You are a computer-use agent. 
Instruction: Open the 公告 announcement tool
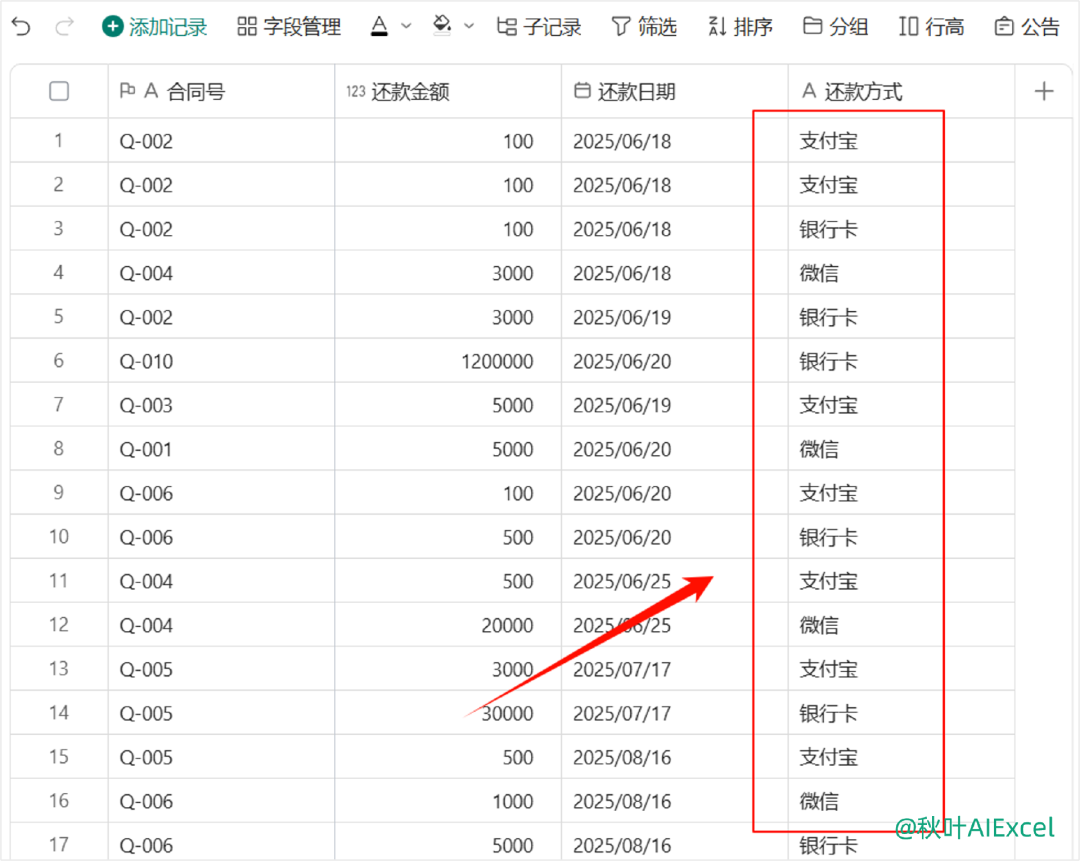pyautogui.click(x=1027, y=27)
